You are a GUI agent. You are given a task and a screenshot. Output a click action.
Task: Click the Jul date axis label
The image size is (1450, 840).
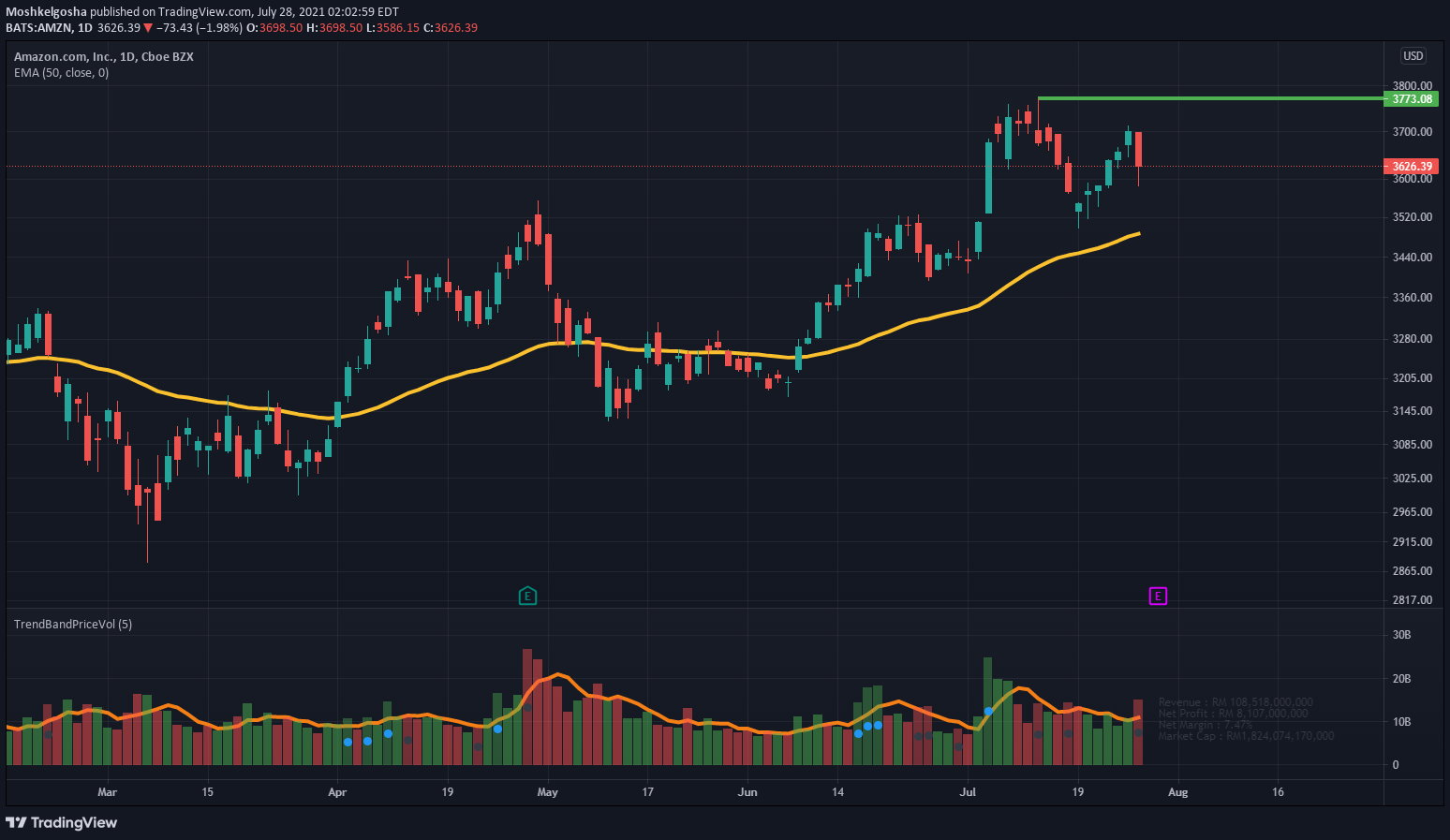(968, 792)
